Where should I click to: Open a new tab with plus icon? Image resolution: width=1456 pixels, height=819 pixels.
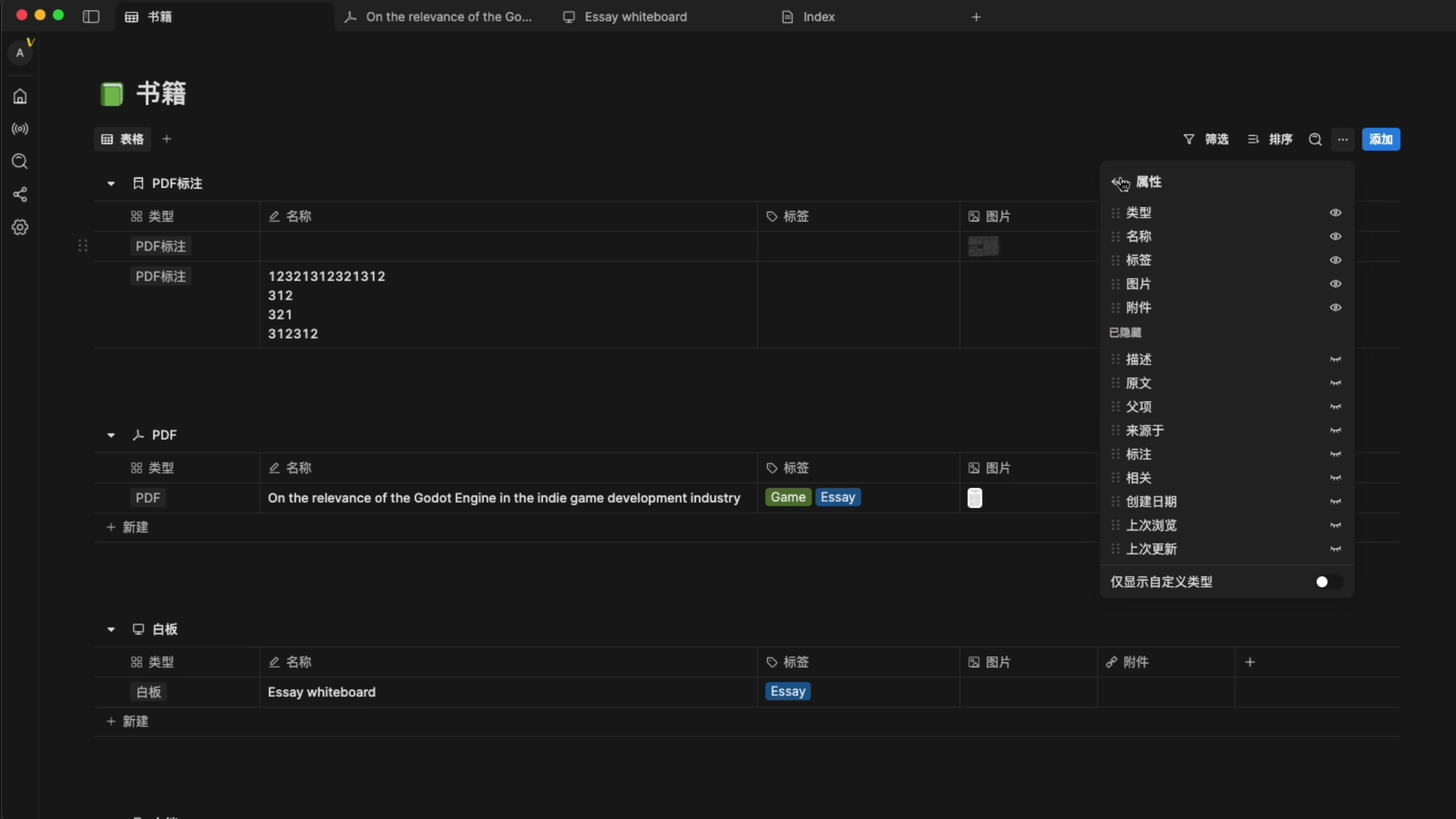976,17
